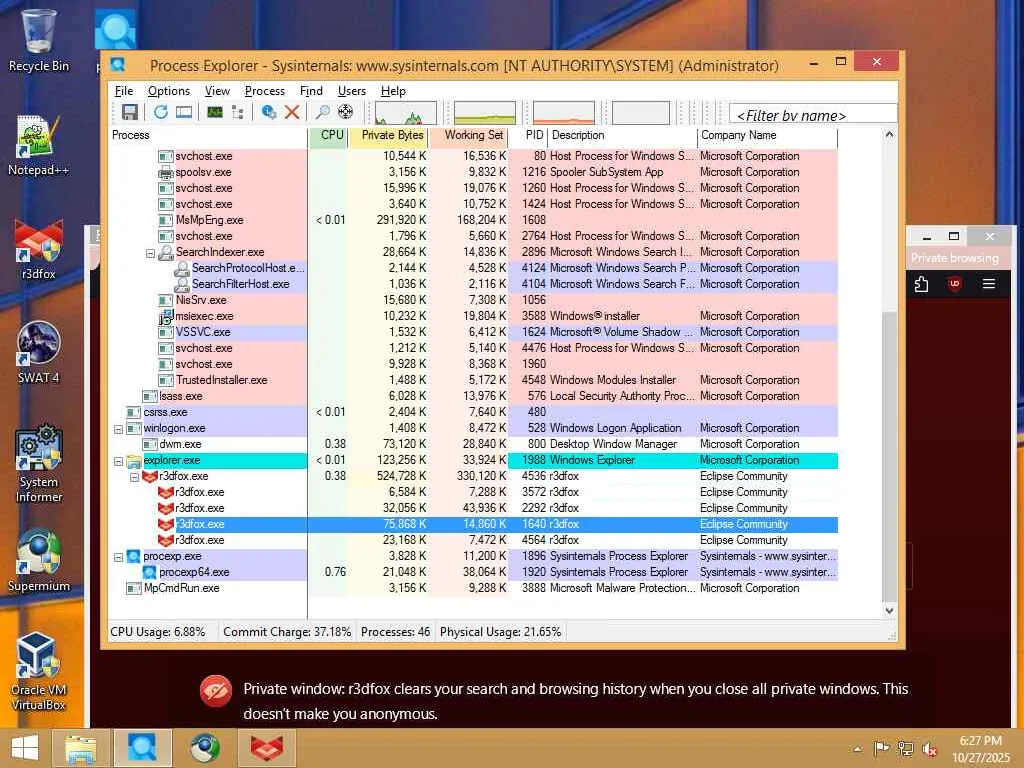The image size is (1024, 768).
Task: Sort by the Process column header
Action: [208, 135]
